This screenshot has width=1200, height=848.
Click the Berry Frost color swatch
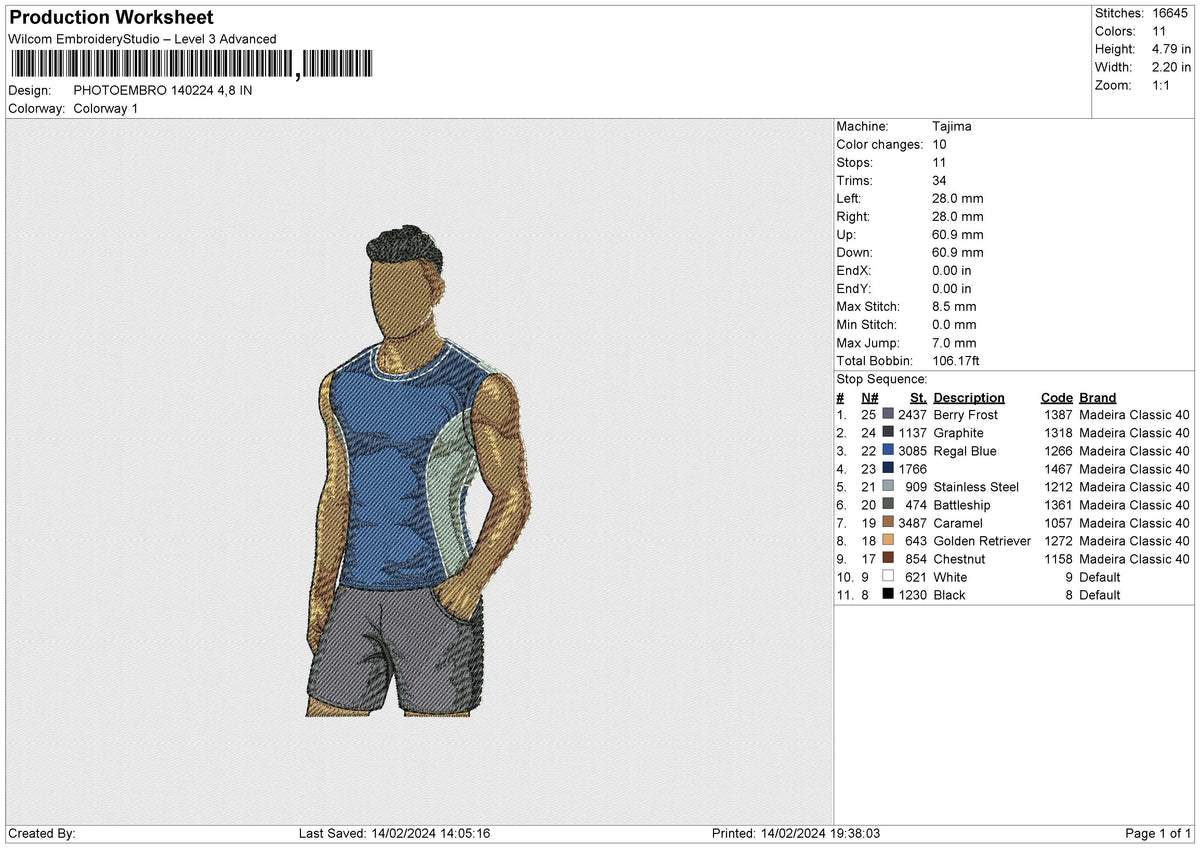(888, 414)
